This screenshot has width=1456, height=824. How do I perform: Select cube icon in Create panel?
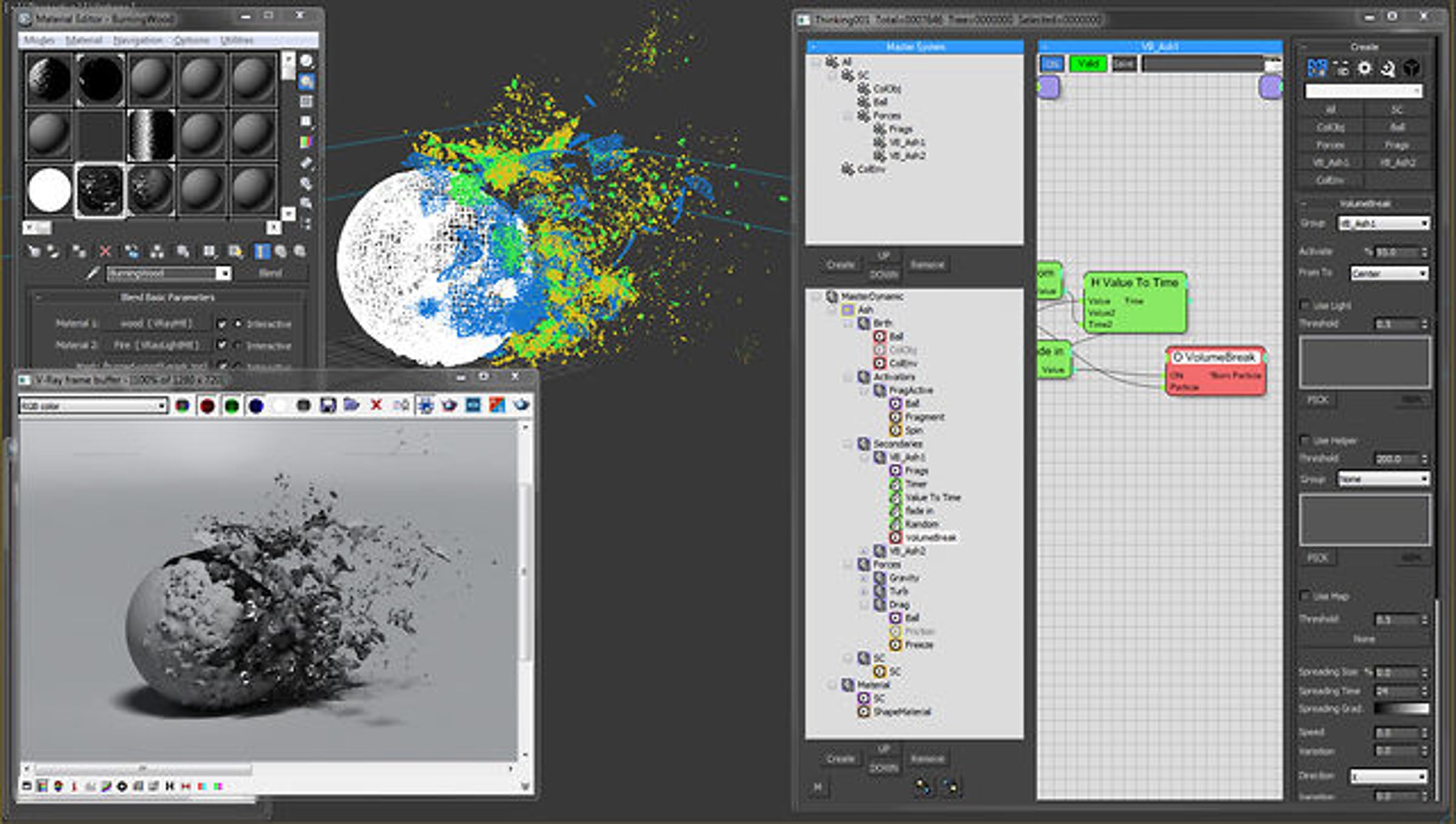[x=1412, y=68]
